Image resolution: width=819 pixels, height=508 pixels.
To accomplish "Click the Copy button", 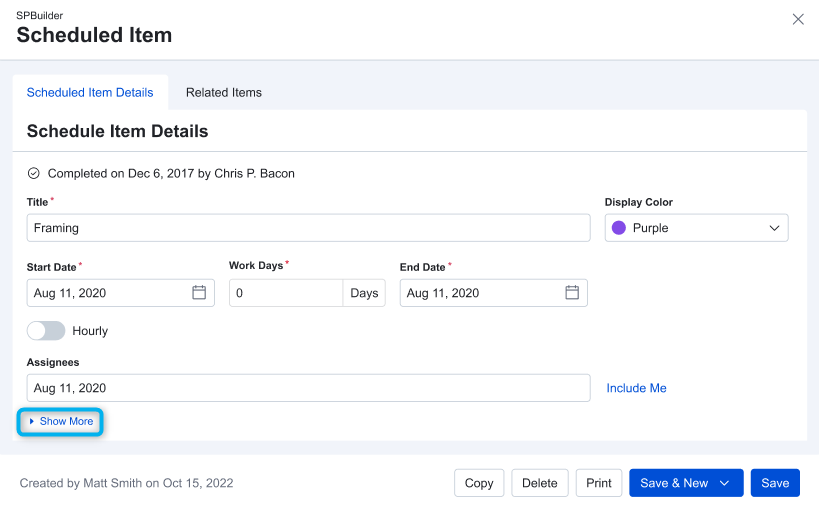I will pos(479,483).
